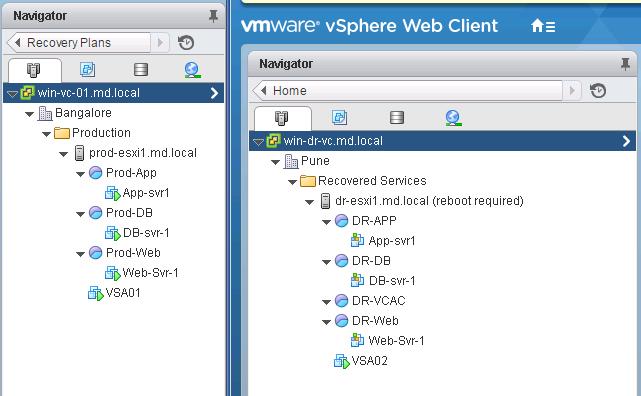Select VMs and Templates tab in right Navigator
641x396 pixels.
tap(339, 118)
